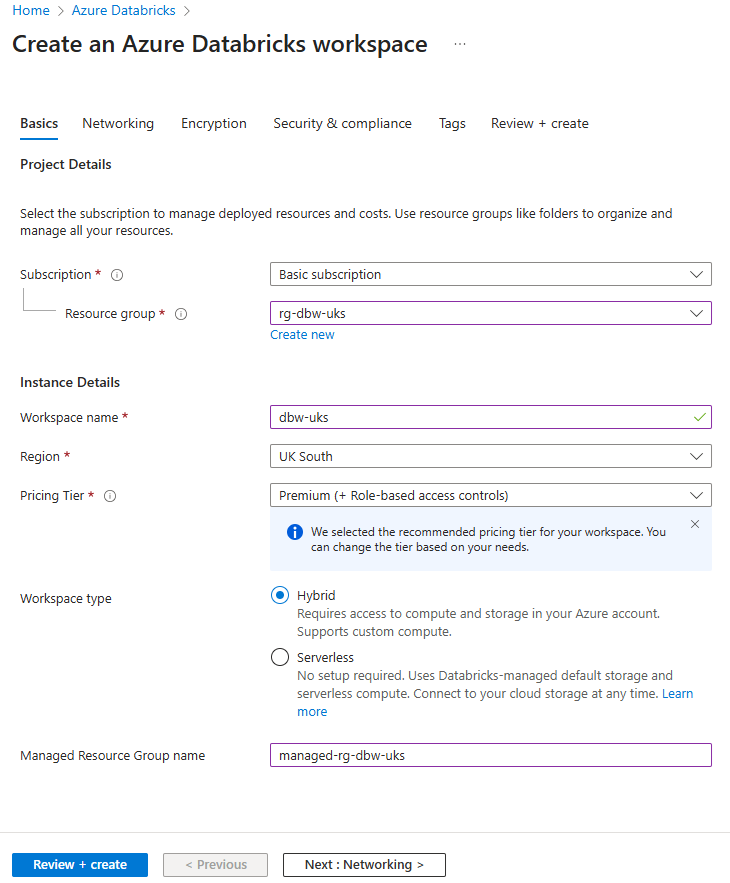
Task: Navigate to Azure Databricks breadcrumb
Action: (123, 11)
